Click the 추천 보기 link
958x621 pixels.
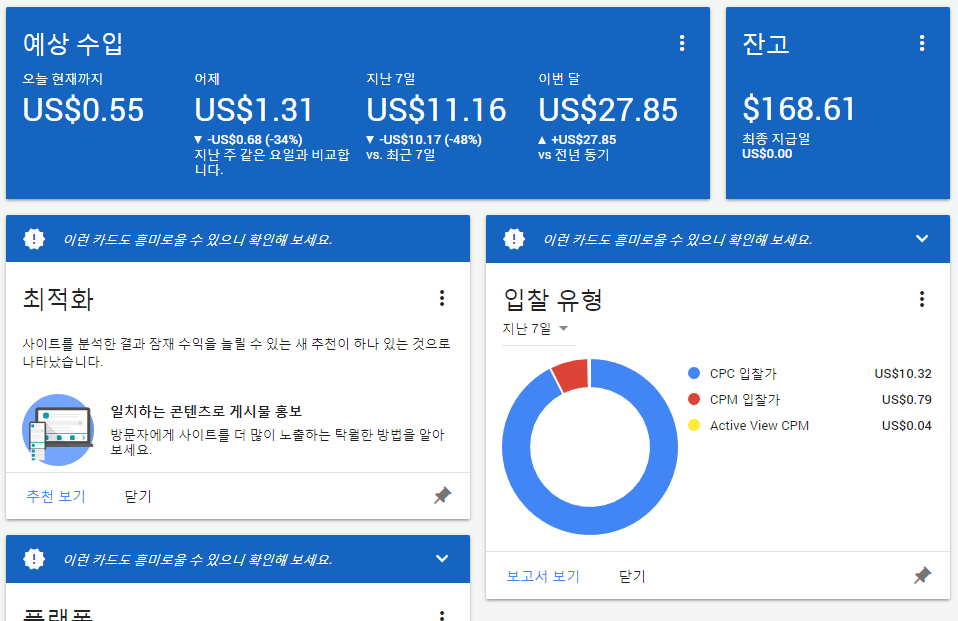tap(56, 496)
